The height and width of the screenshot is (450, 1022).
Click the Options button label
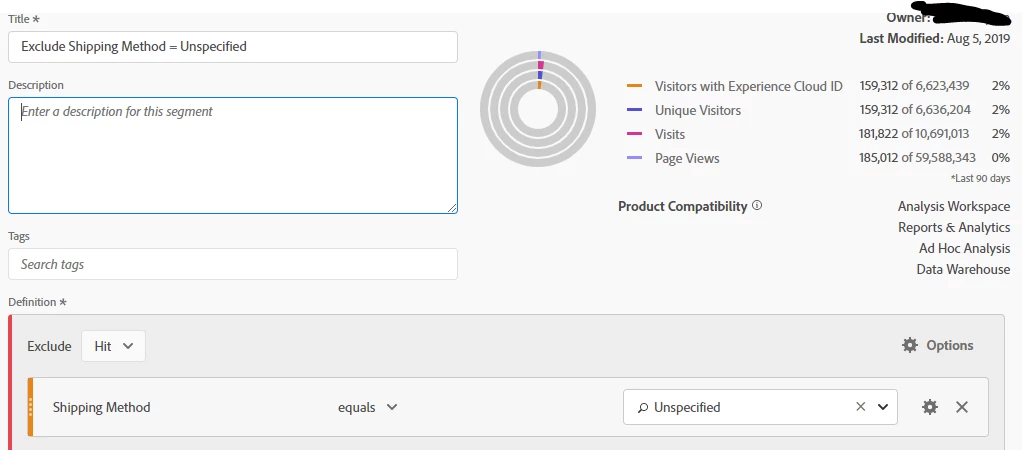pos(949,345)
